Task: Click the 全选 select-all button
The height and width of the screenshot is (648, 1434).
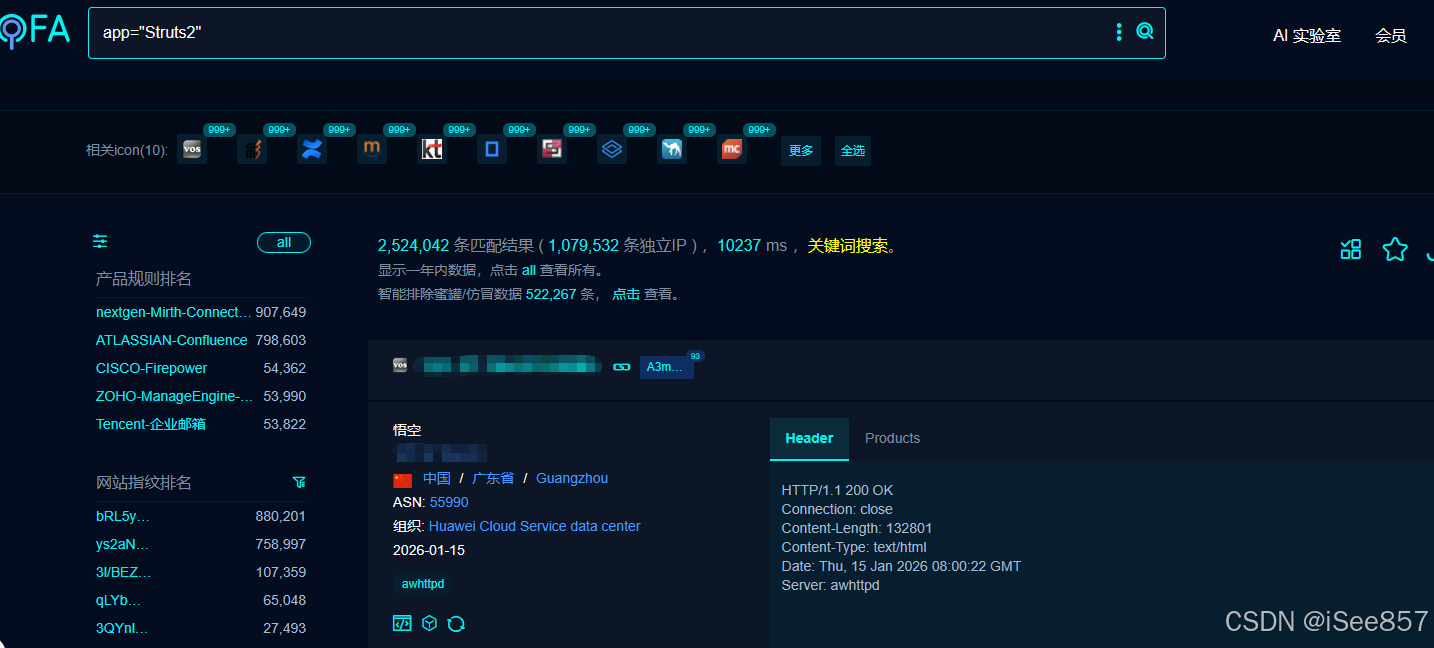Action: [853, 151]
